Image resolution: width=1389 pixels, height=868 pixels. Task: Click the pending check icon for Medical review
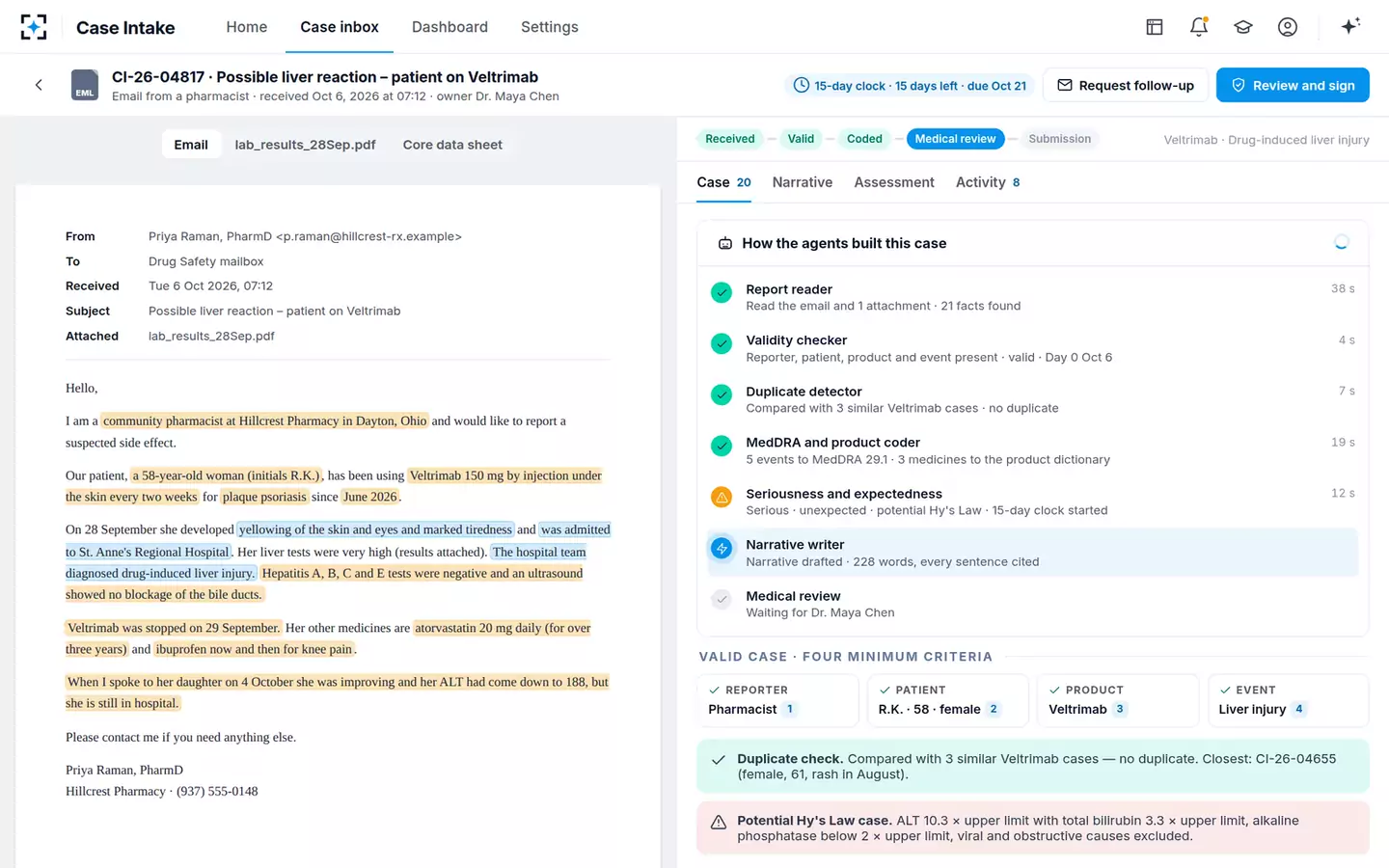coord(722,599)
